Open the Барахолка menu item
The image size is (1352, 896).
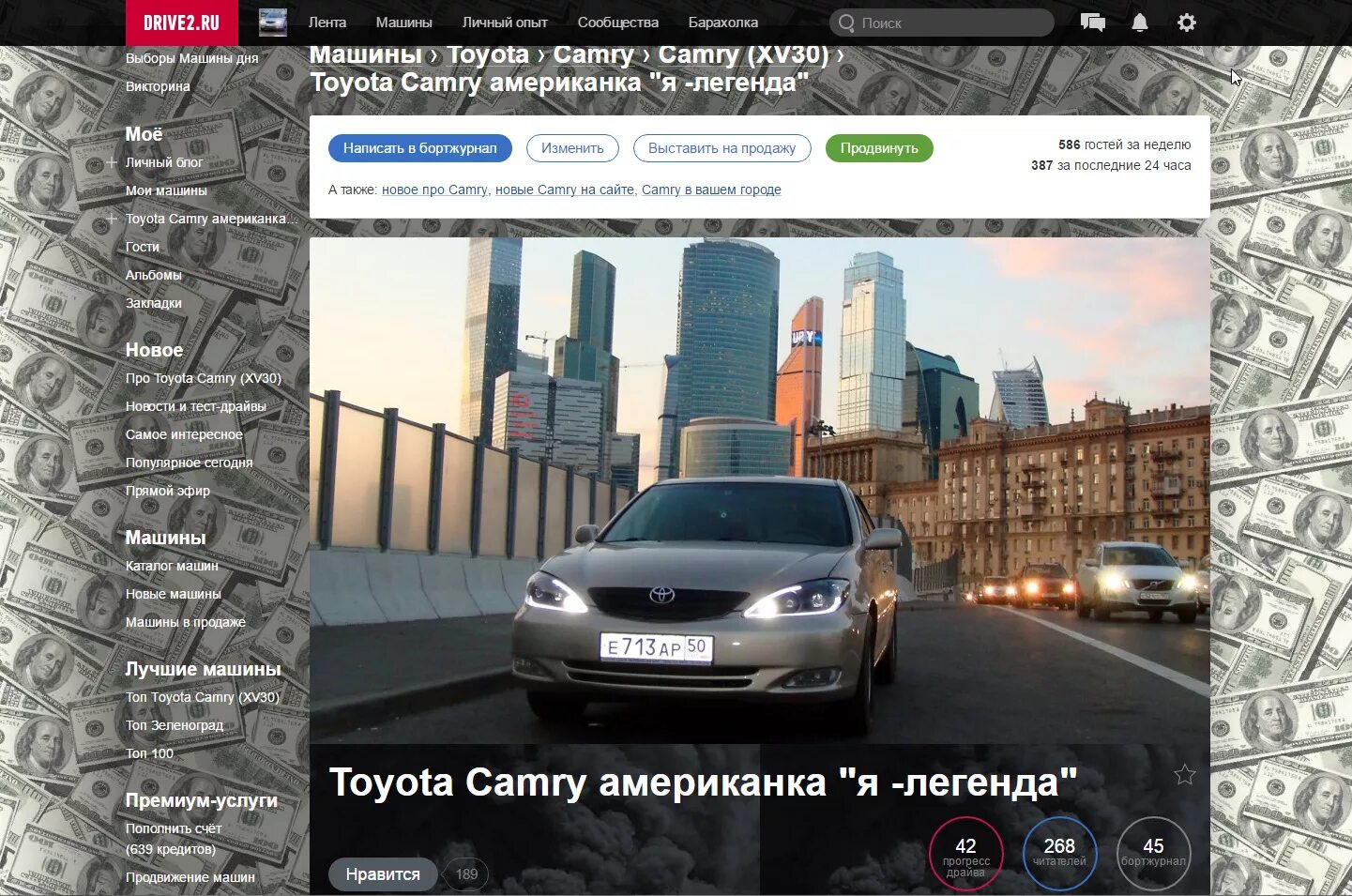(x=723, y=22)
